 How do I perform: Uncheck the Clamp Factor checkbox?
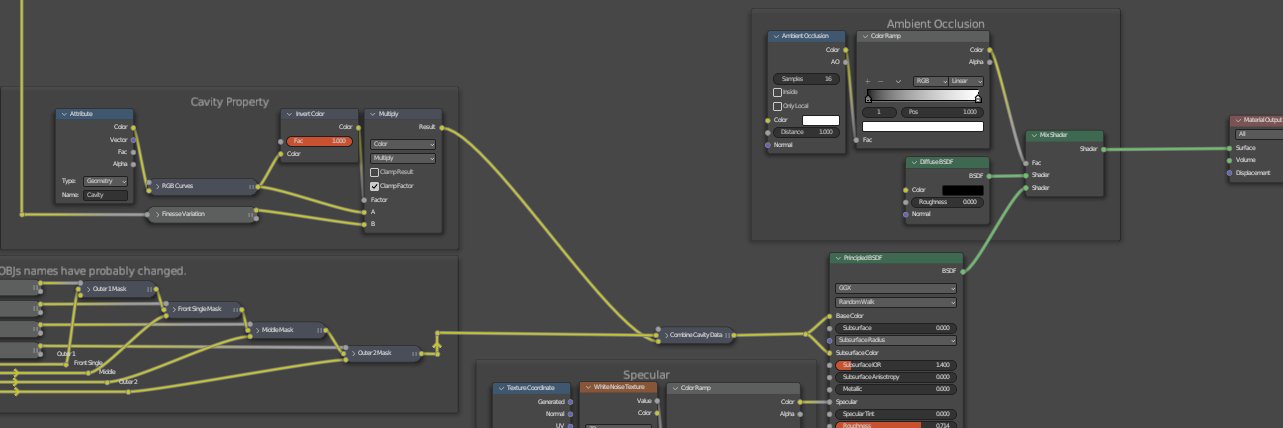click(375, 186)
